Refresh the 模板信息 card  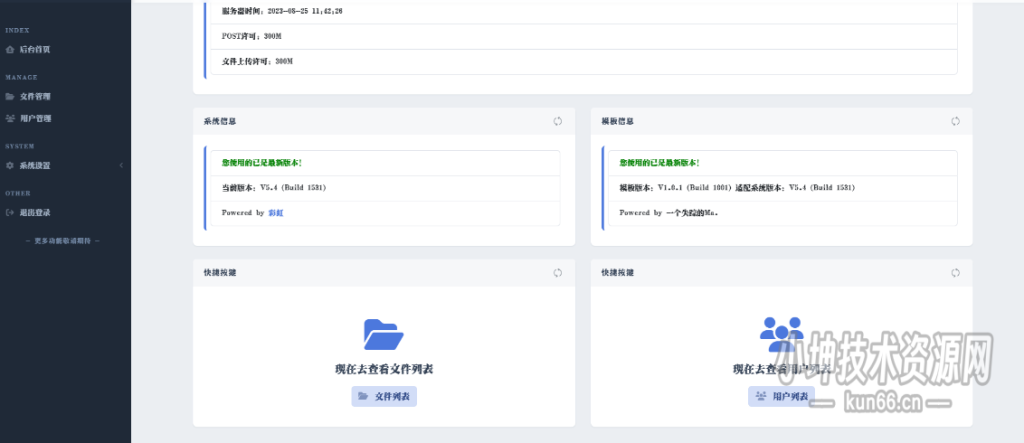click(x=955, y=121)
